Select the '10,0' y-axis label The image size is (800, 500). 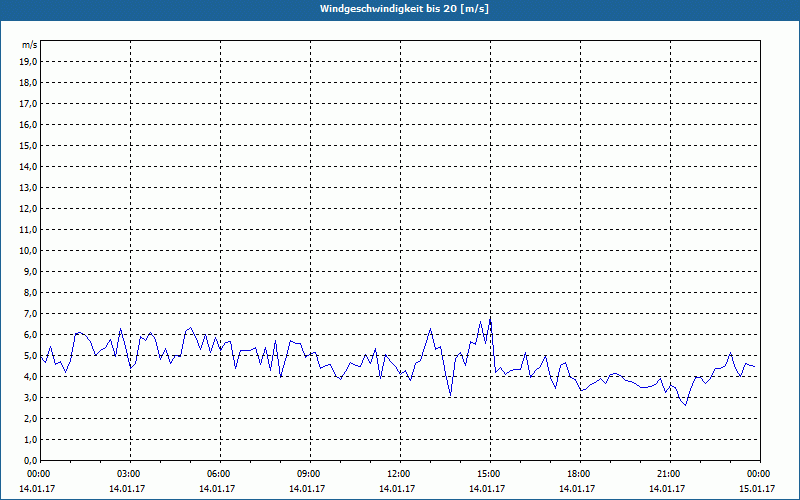tap(28, 251)
